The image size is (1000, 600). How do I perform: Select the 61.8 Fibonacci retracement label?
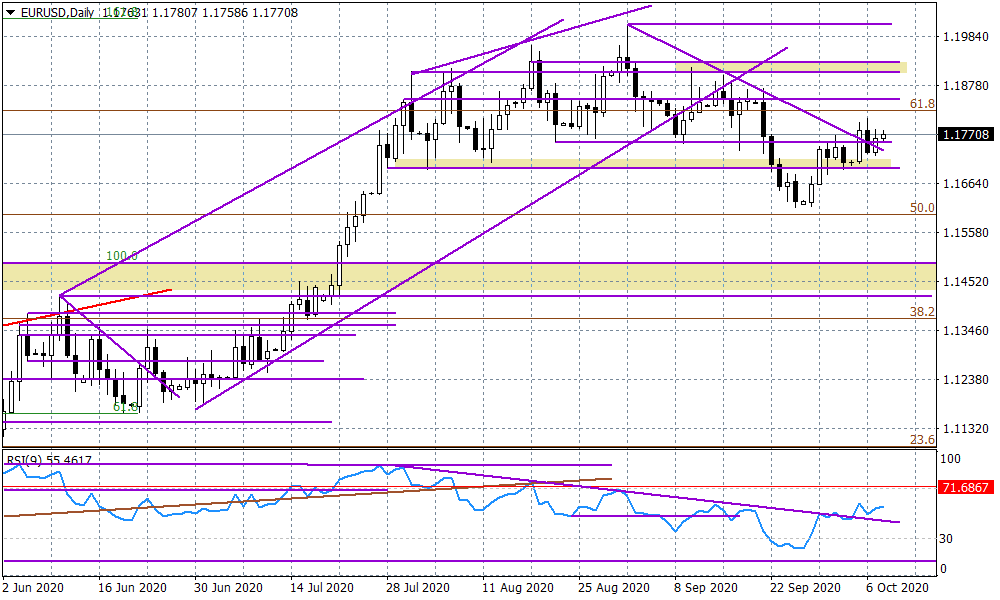tap(921, 103)
